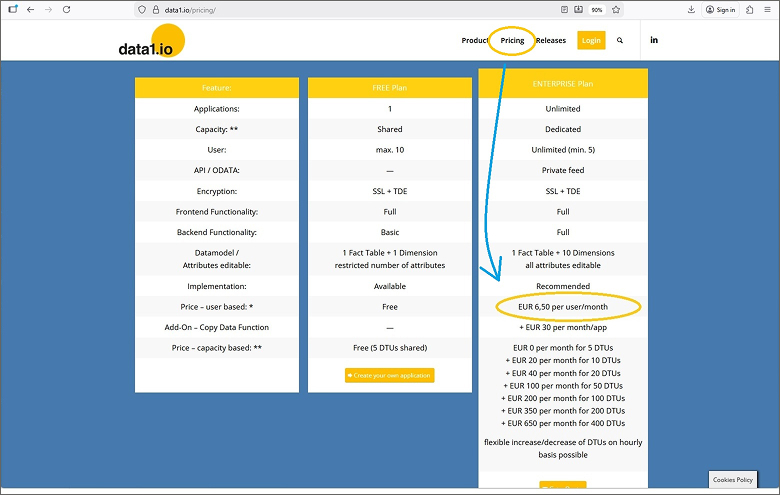Screen dimensions: 780x495
Task: Click Sign in on browser toolbar
Action: tap(720, 9)
